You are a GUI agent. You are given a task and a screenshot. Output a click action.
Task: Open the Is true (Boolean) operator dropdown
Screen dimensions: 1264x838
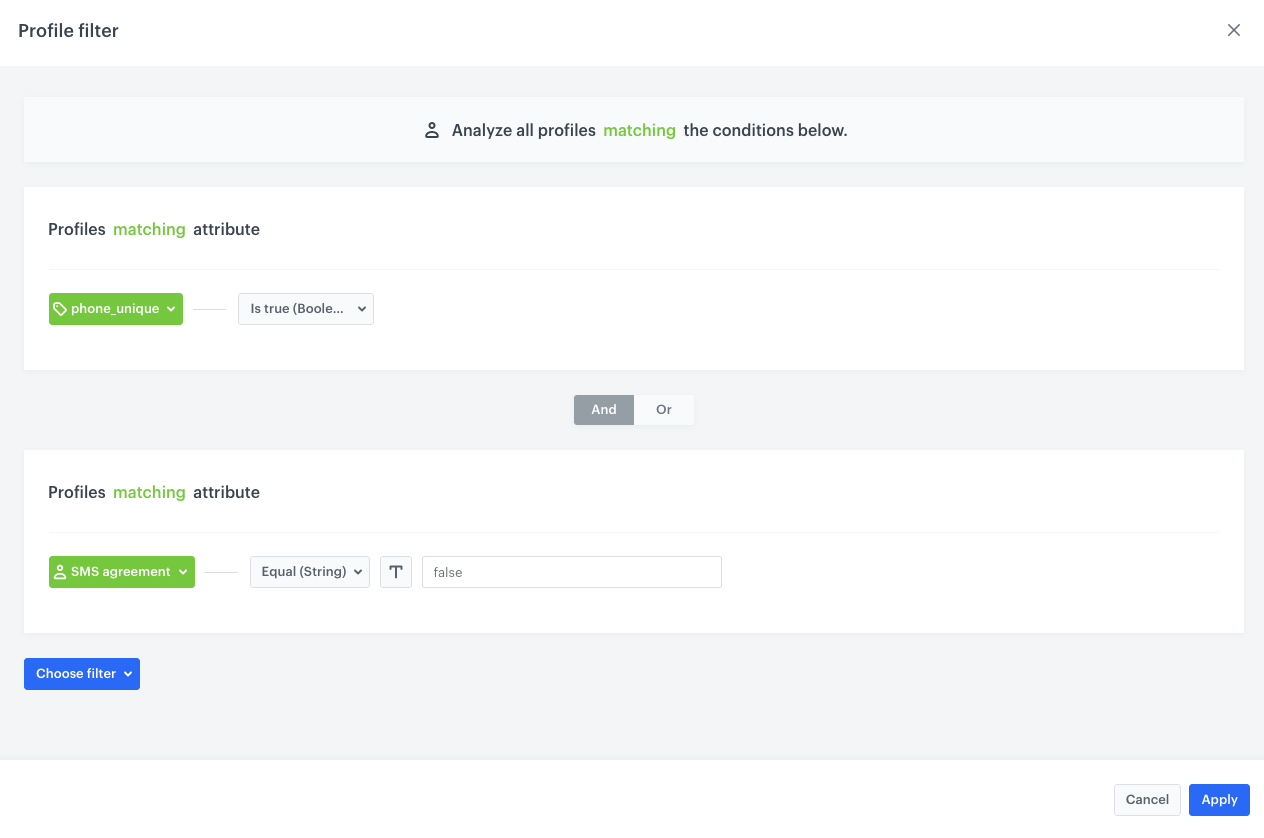tap(305, 309)
